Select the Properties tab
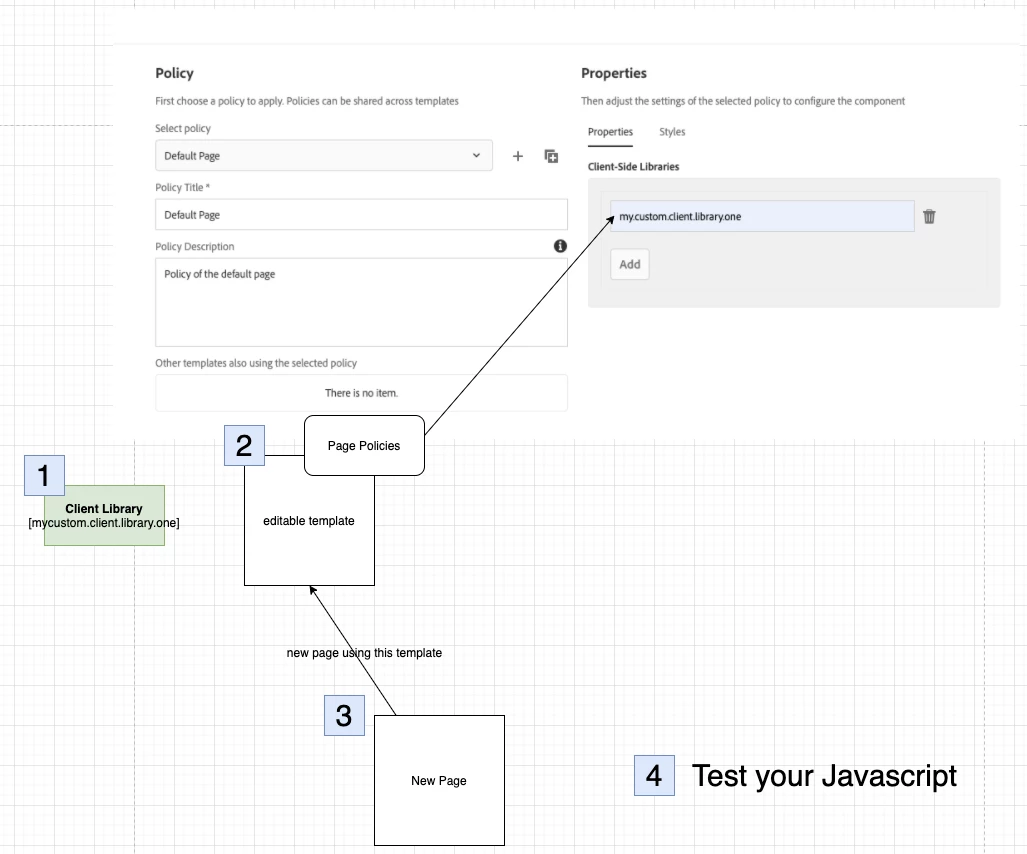 click(x=610, y=132)
